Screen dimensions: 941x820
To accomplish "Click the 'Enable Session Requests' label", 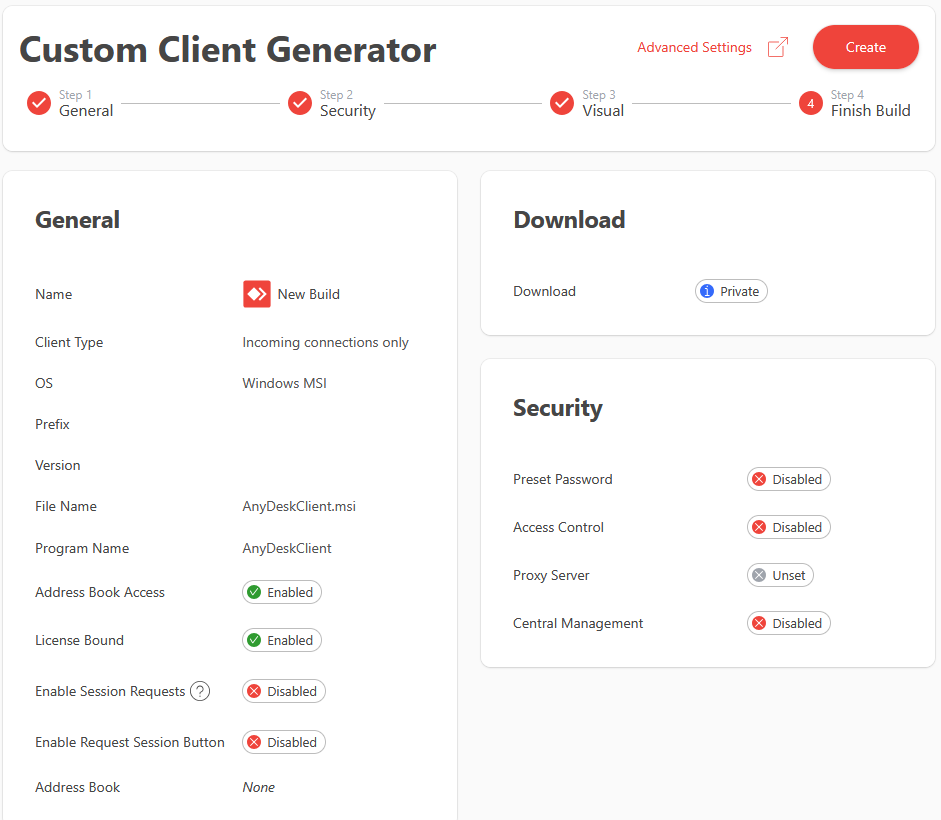I will 110,692.
